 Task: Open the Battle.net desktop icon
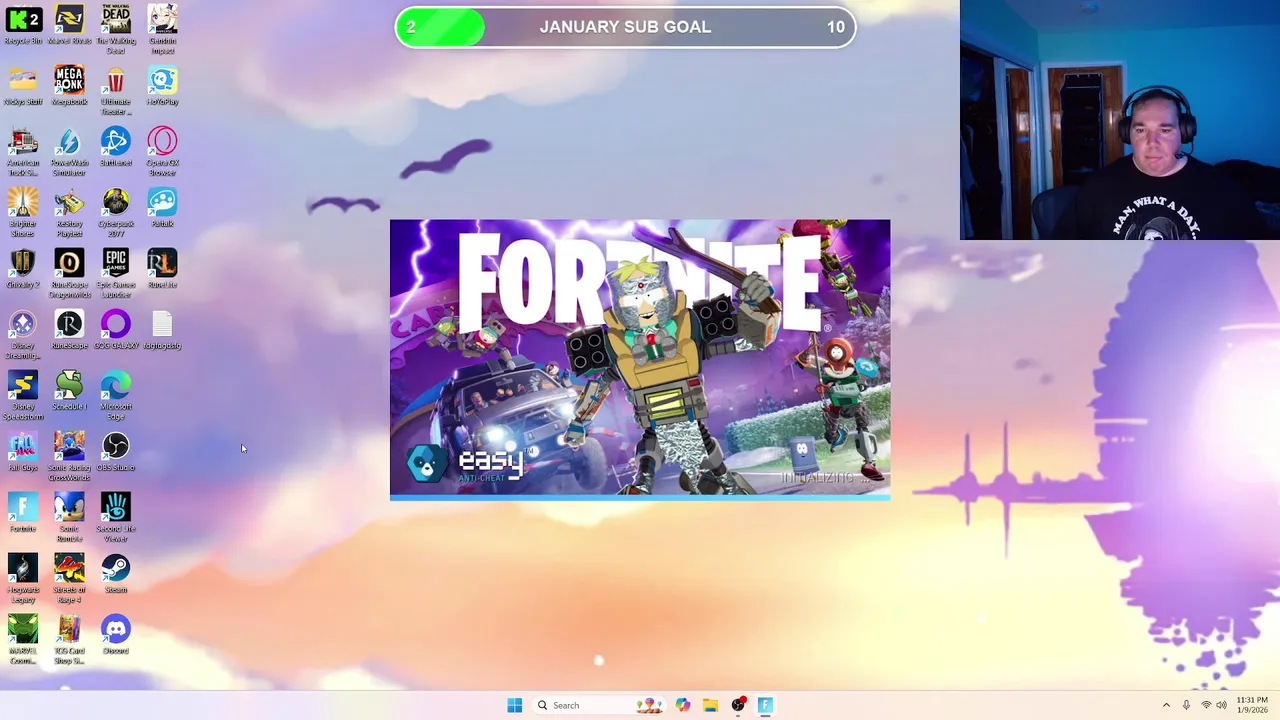point(116,148)
